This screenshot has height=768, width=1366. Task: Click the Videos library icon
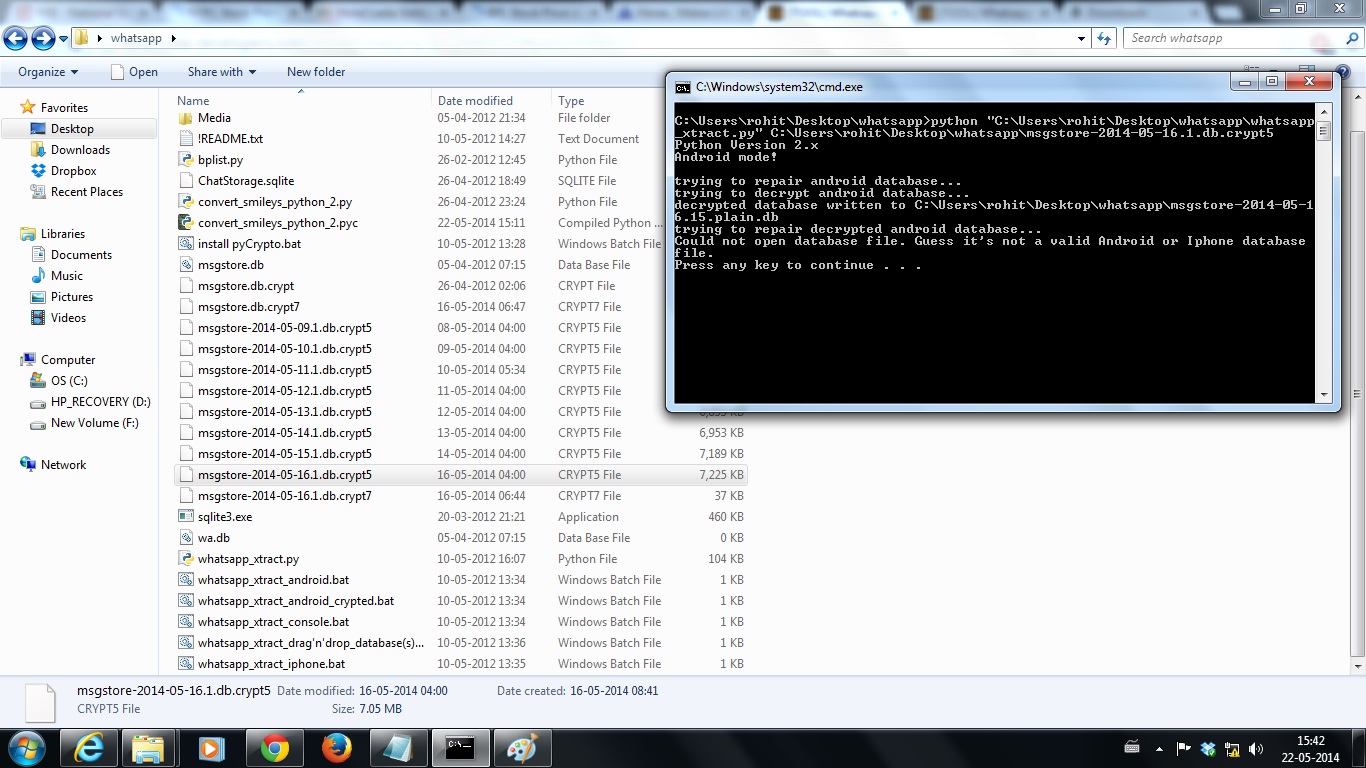38,318
